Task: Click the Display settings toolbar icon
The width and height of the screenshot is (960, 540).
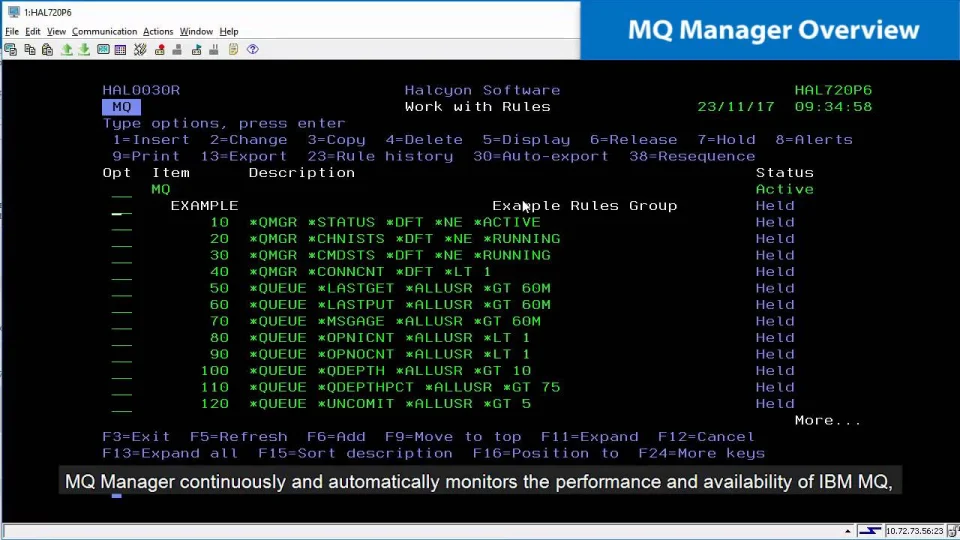Action: [x=103, y=50]
